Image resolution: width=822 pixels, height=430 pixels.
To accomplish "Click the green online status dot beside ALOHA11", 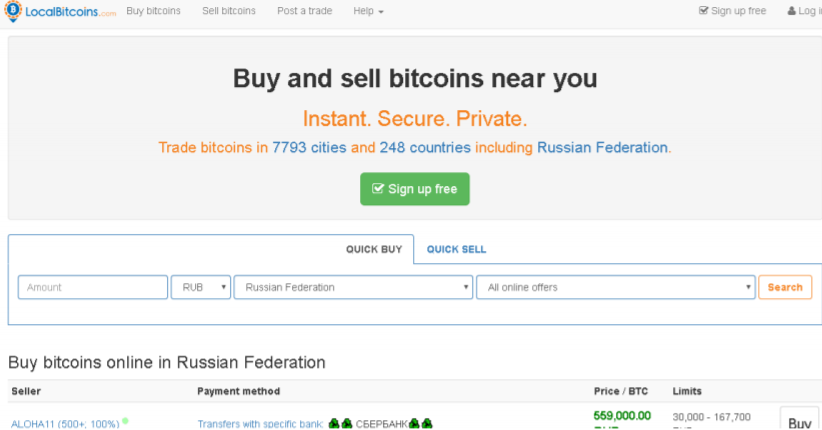I will [125, 421].
